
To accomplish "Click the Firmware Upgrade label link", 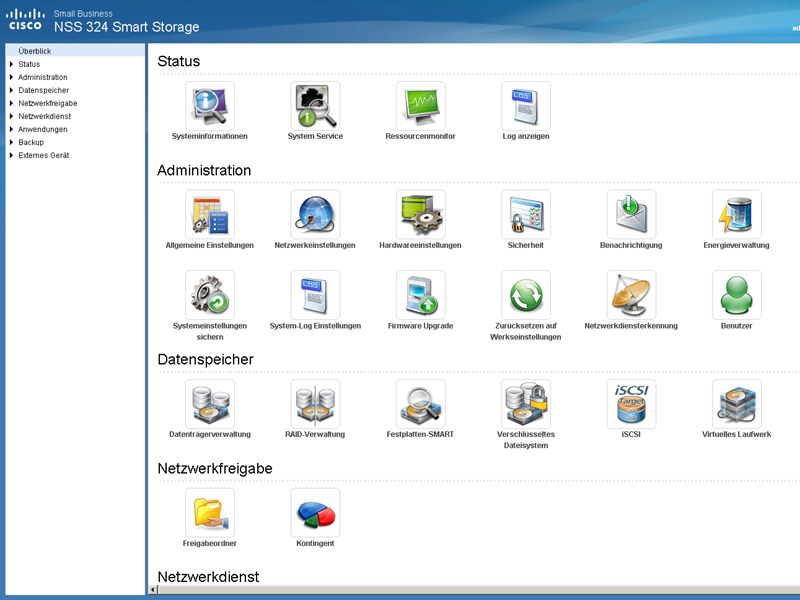I will coord(420,326).
